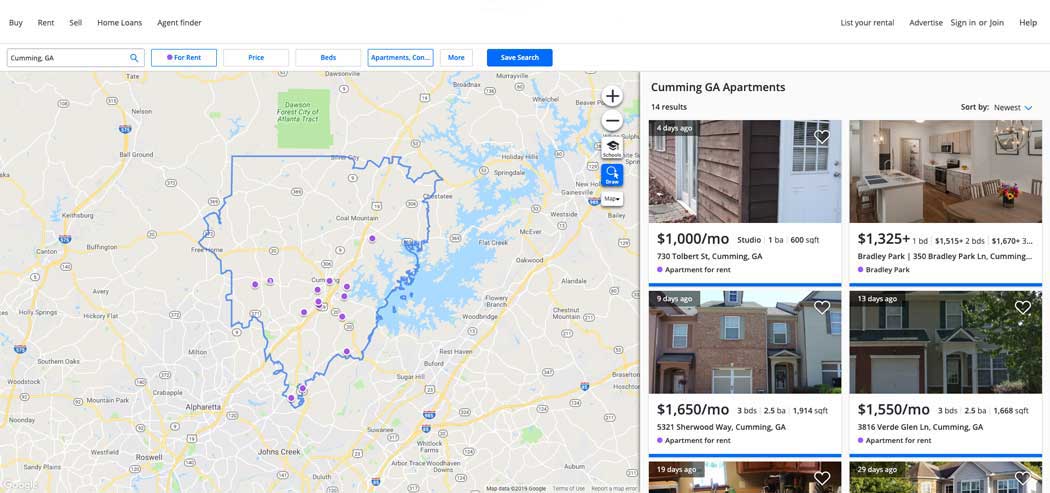Zoom out the map with the minus button
The height and width of the screenshot is (493, 1050).
[612, 121]
